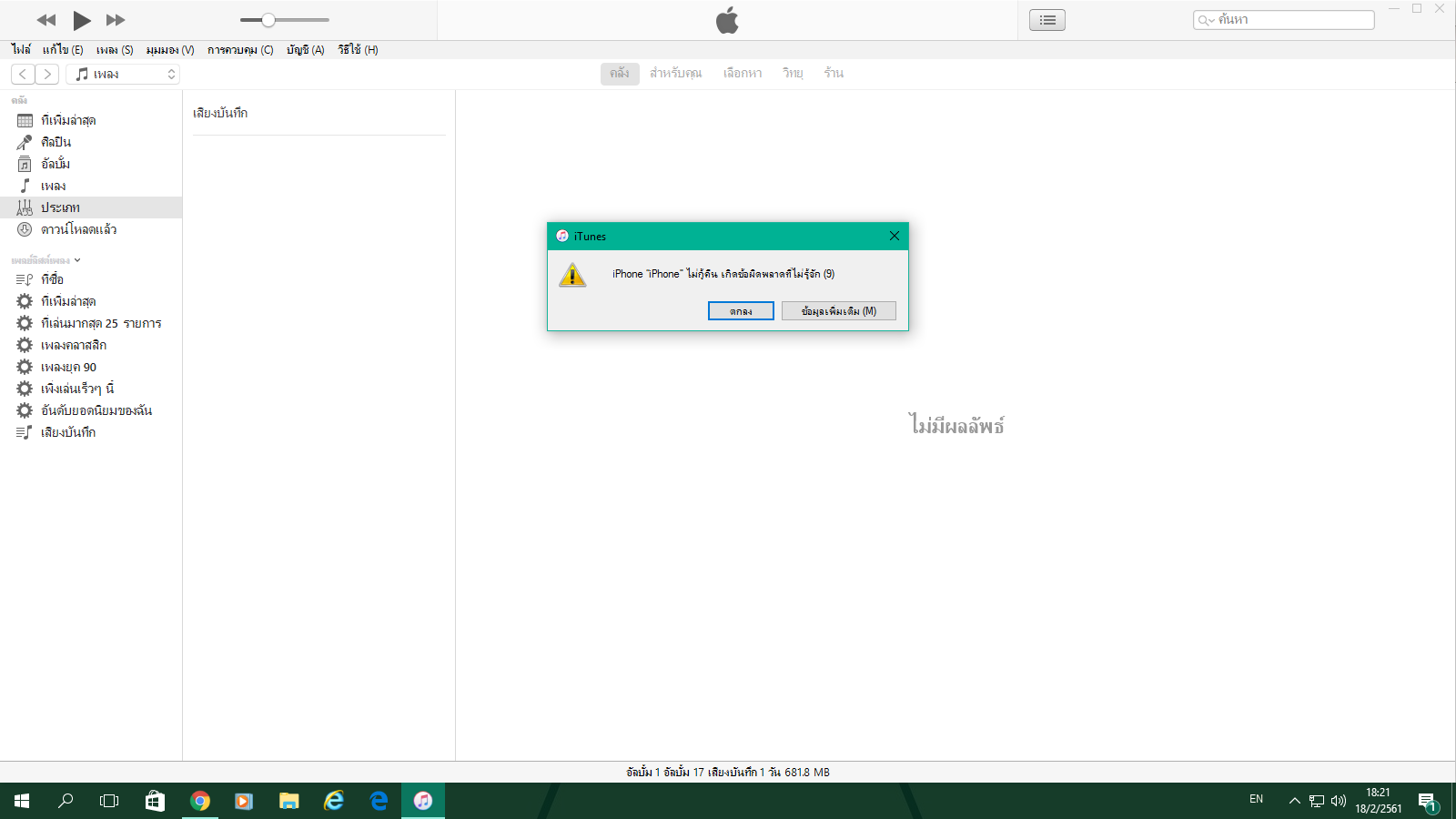Switch to the วิทยุ (Radio) tab
The width and height of the screenshot is (1456, 819).
tap(793, 74)
